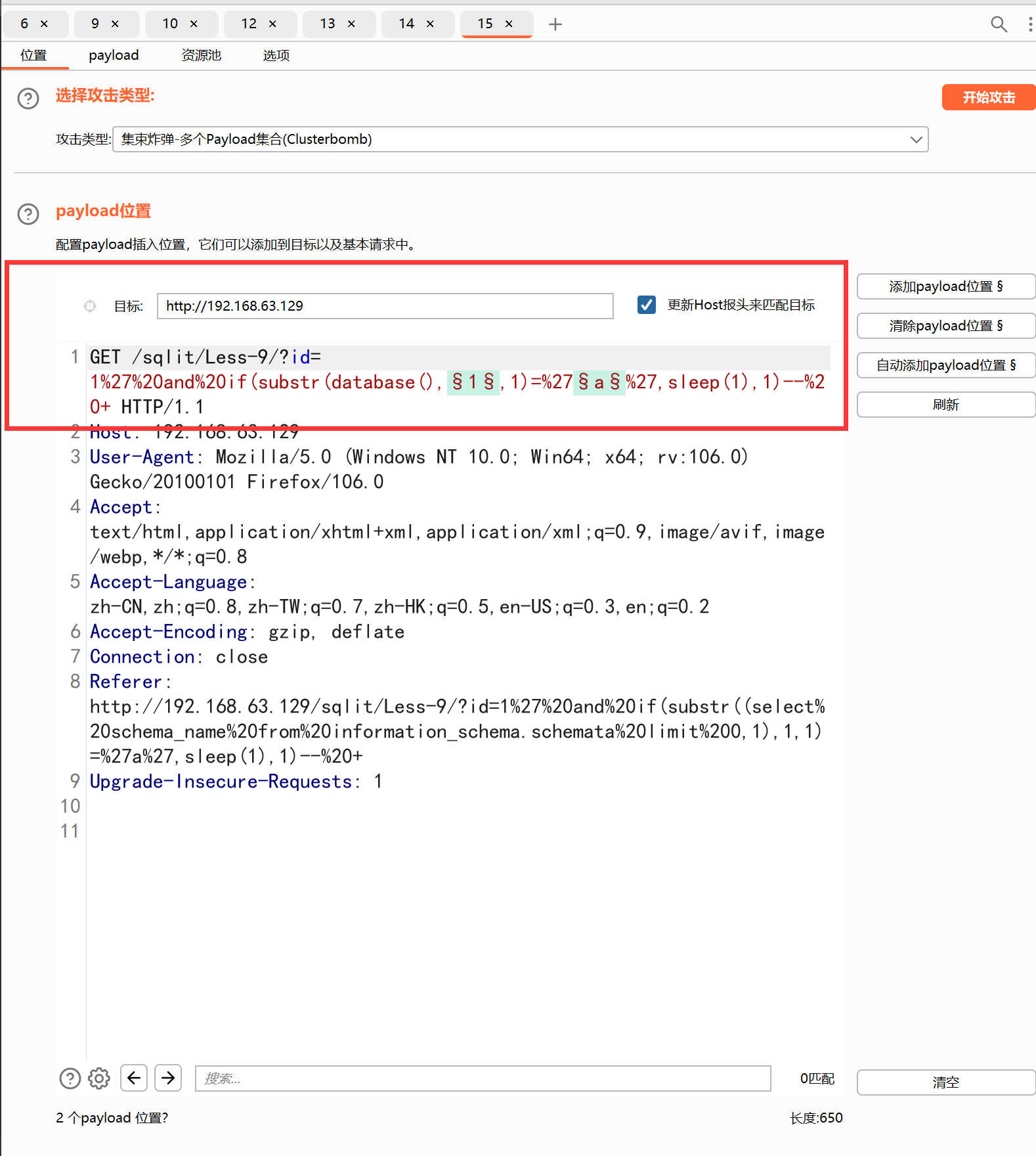Click the Accept-Encoding header name
This screenshot has height=1156, width=1036.
click(168, 632)
